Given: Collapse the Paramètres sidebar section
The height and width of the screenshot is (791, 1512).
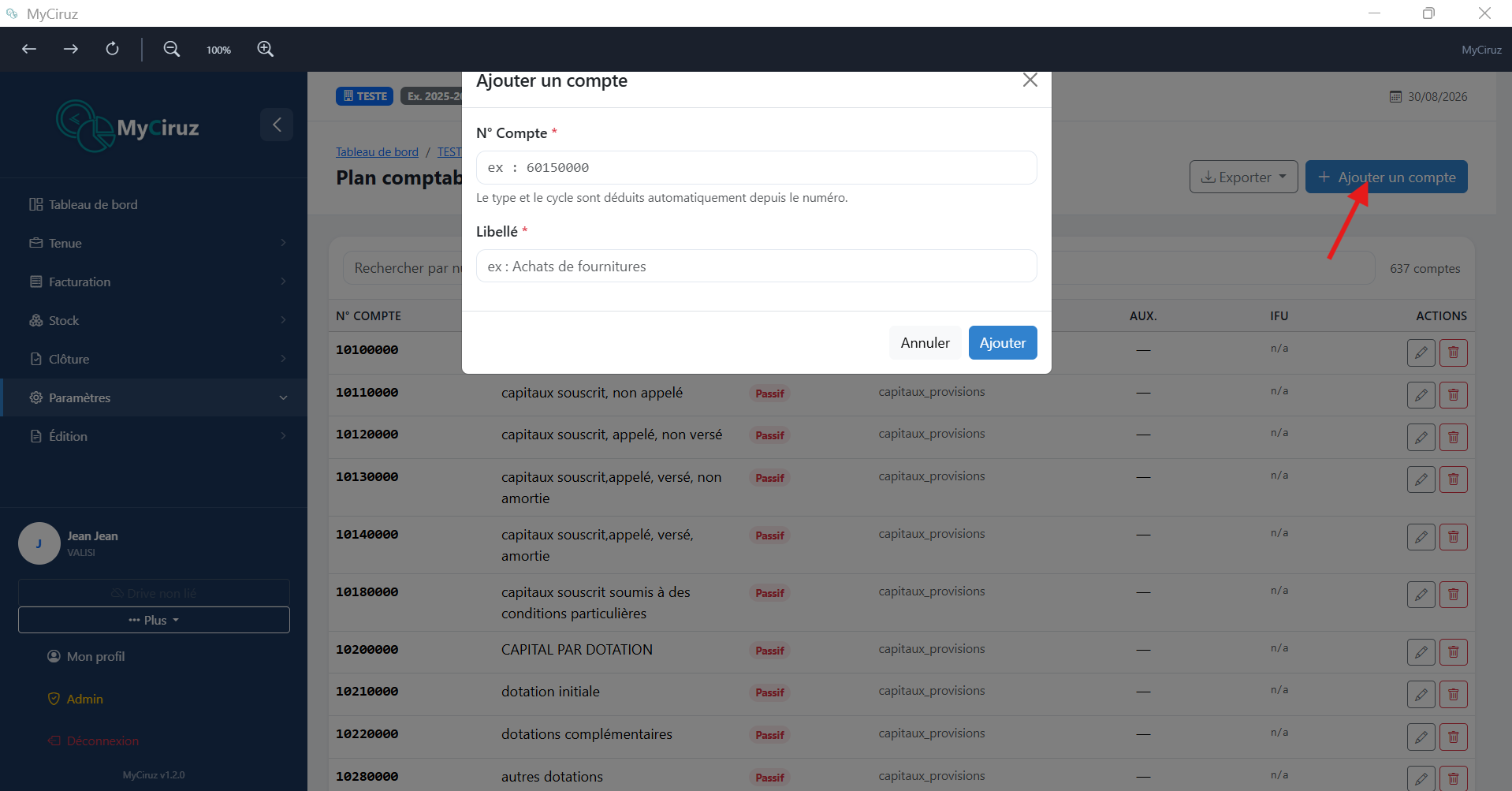Looking at the screenshot, I should pos(154,397).
